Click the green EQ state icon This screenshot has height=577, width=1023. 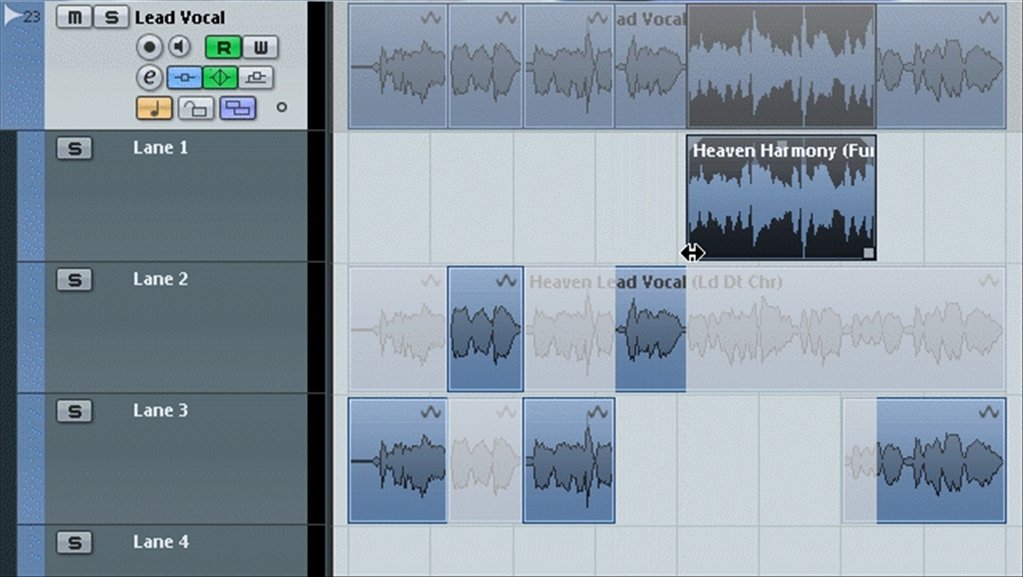click(220, 78)
